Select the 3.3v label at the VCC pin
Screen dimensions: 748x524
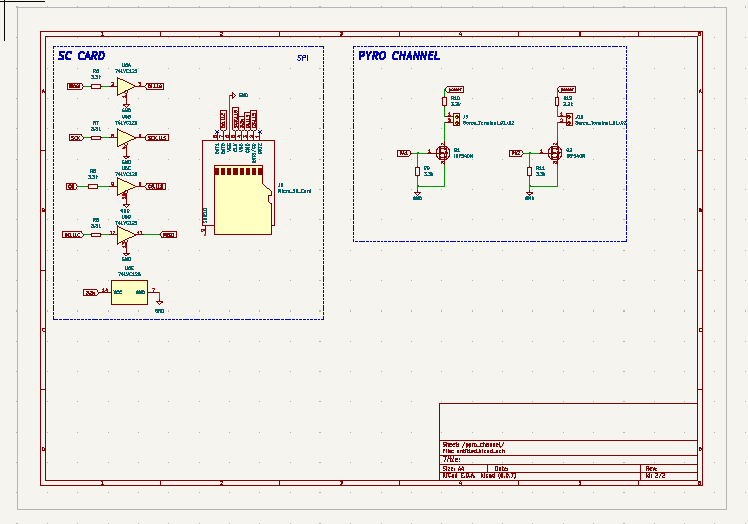coord(91,292)
